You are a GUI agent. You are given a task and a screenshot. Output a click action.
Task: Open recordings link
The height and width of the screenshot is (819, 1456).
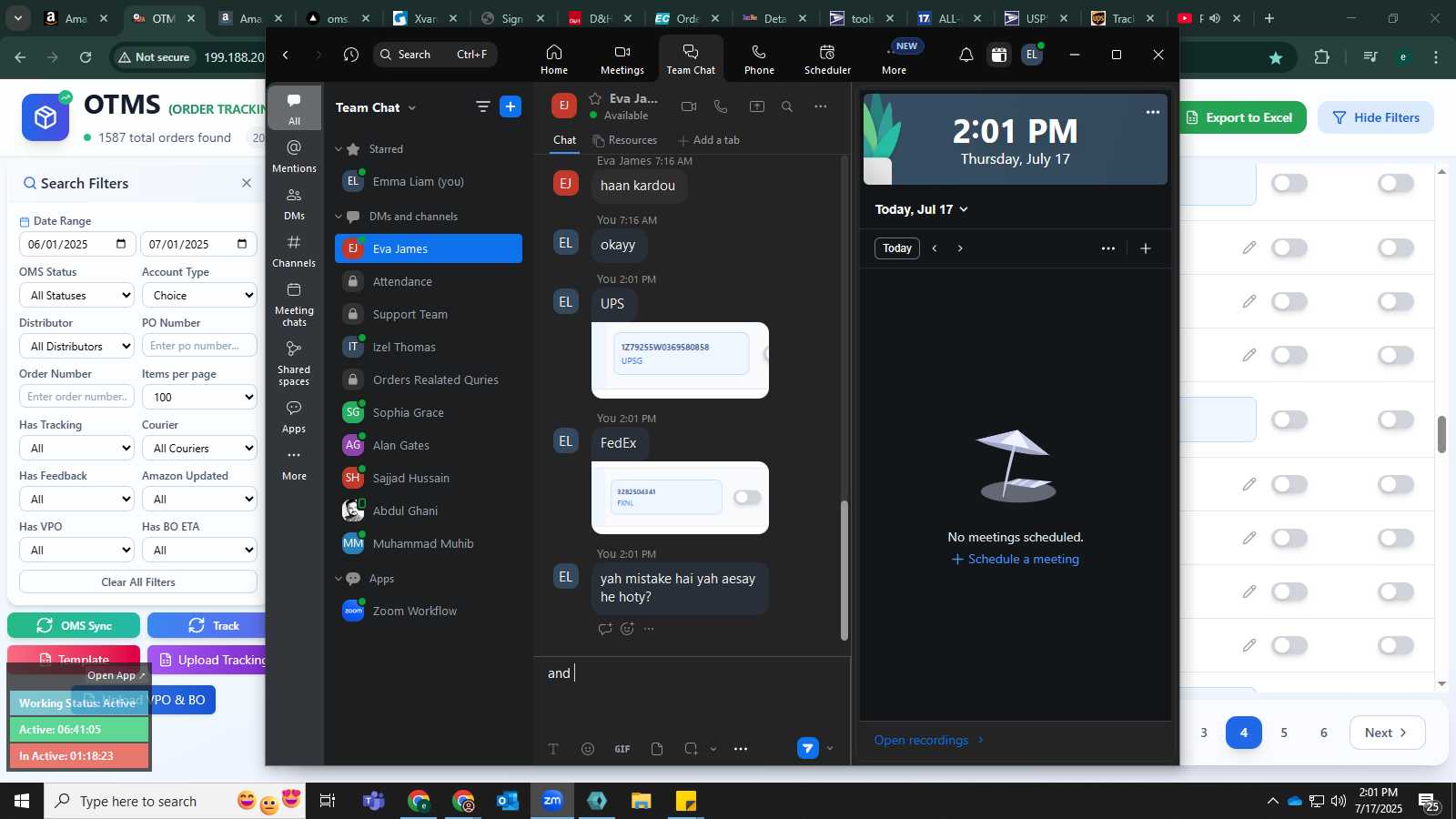(x=929, y=740)
